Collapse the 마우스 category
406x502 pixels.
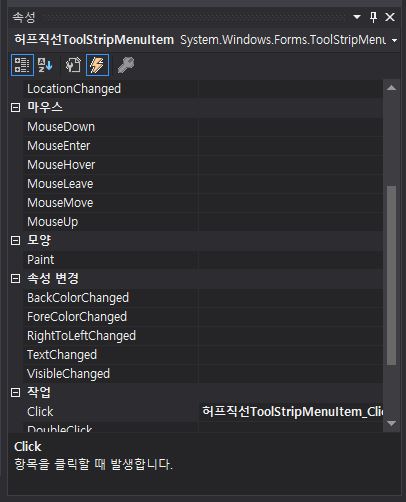tap(15, 107)
